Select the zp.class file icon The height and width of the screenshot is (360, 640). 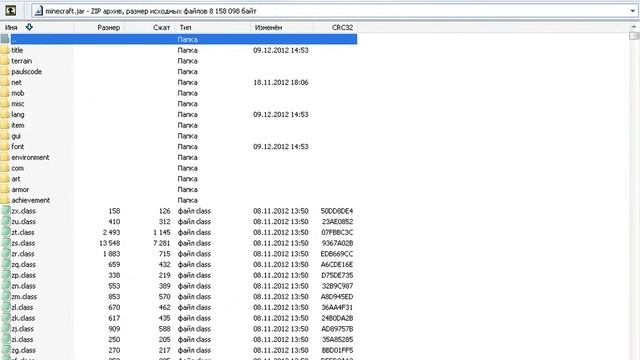(x=6, y=275)
